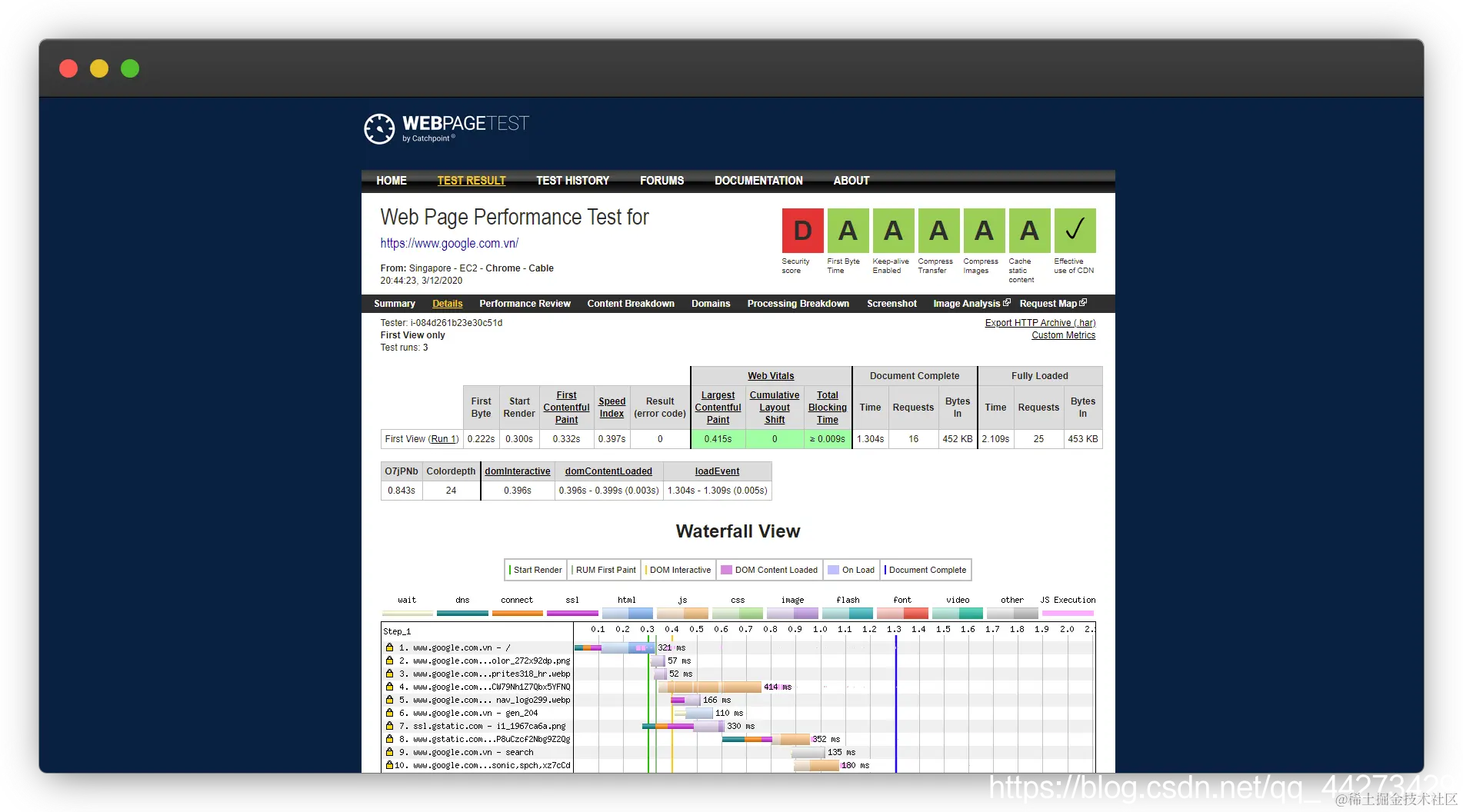Click waterfall row 10 sonic,spch,xz7cCd
The height and width of the screenshot is (812, 1463).
(477, 765)
